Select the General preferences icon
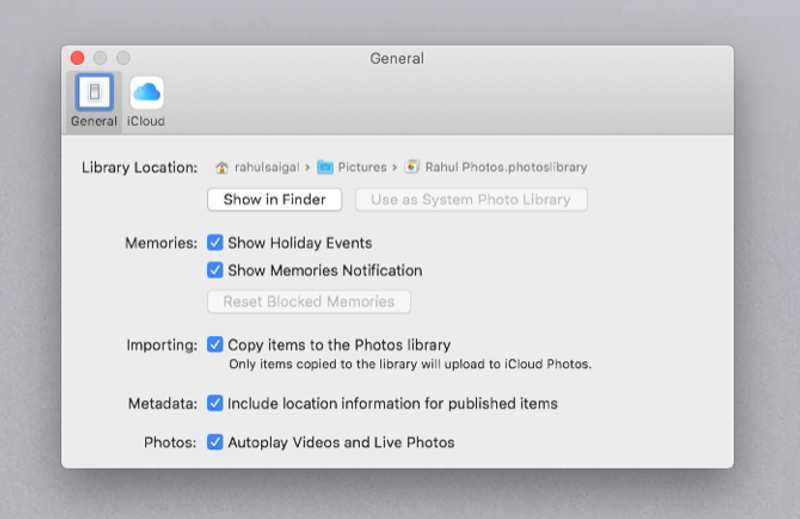This screenshot has height=519, width=800. coord(94,93)
